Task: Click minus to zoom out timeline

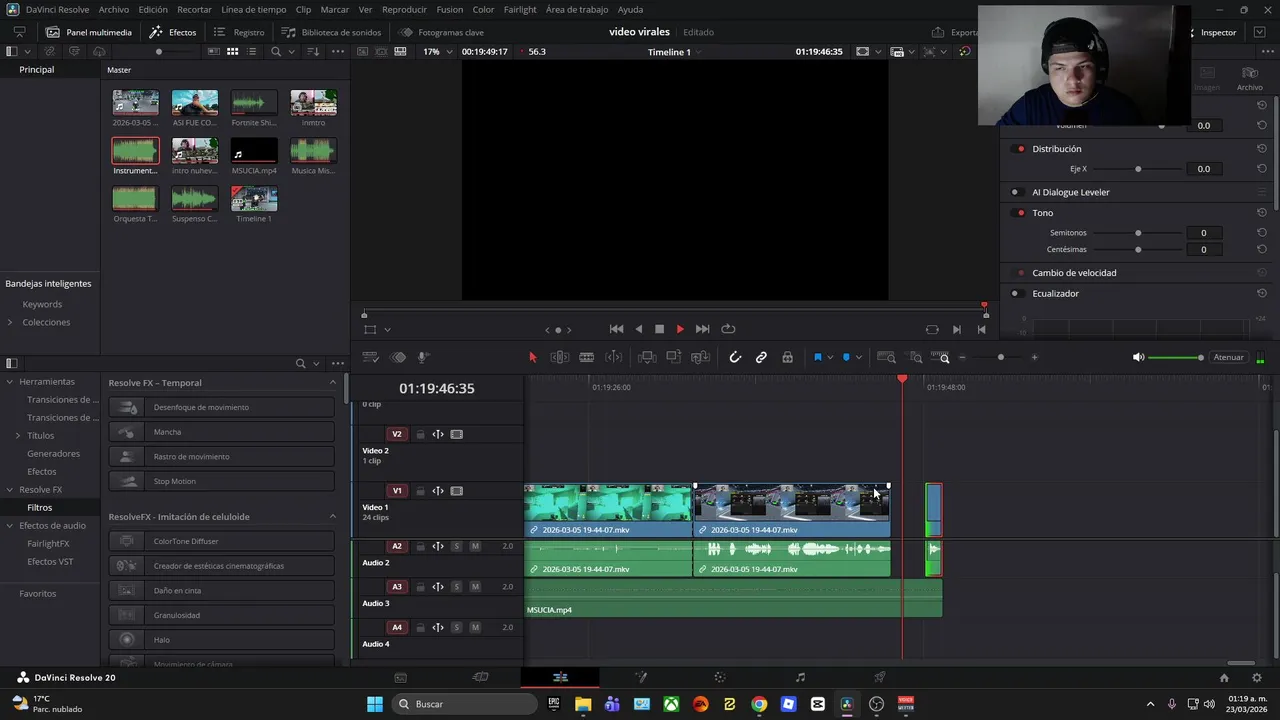Action: point(962,357)
